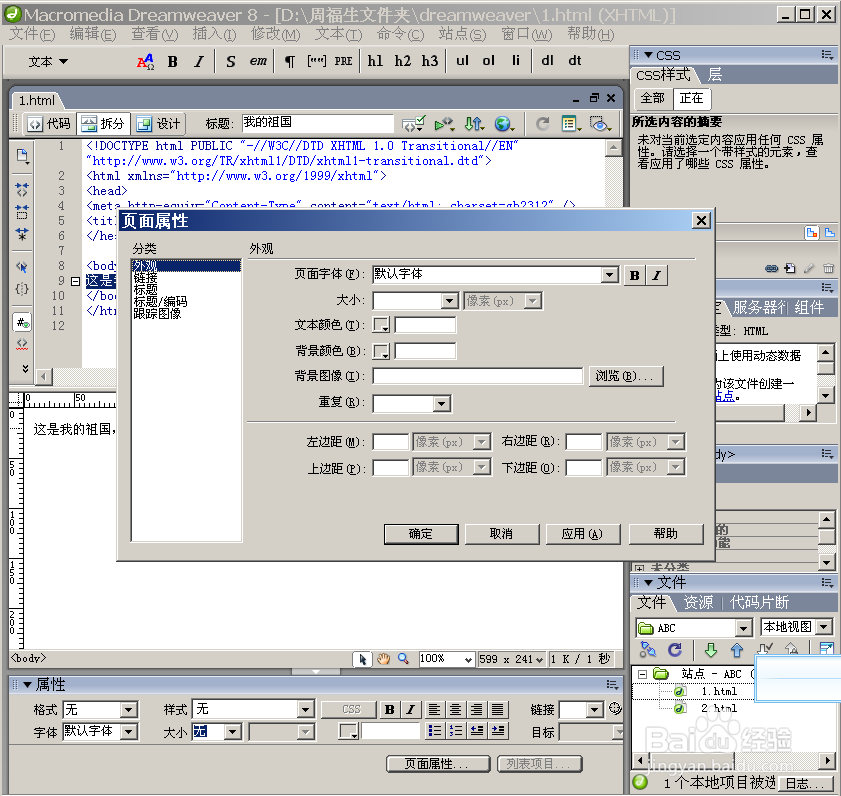Click the PRE preformatted text icon
The image size is (841, 796).
click(x=343, y=62)
